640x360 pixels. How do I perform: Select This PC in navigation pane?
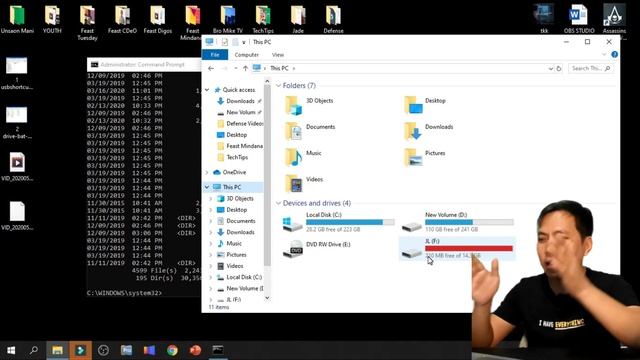tap(233, 187)
